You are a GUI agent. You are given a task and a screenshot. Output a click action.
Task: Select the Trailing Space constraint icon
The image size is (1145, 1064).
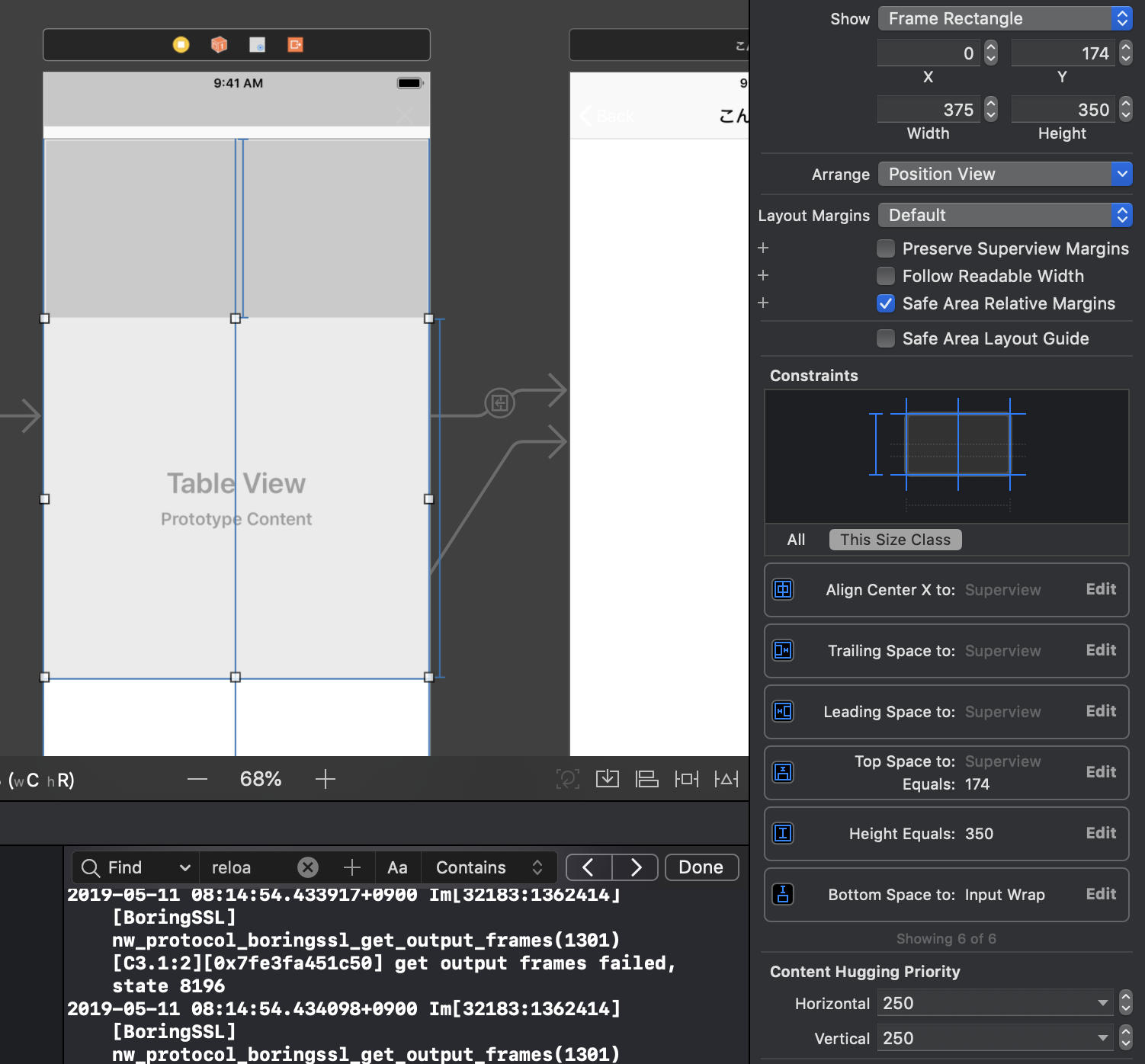pyautogui.click(x=783, y=650)
